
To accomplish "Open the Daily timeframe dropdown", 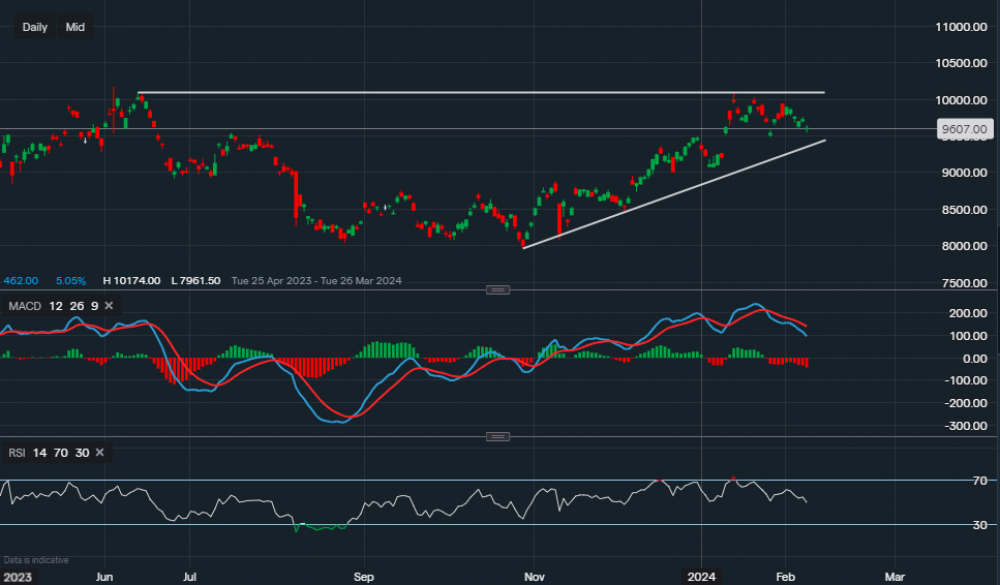I will coord(35,27).
